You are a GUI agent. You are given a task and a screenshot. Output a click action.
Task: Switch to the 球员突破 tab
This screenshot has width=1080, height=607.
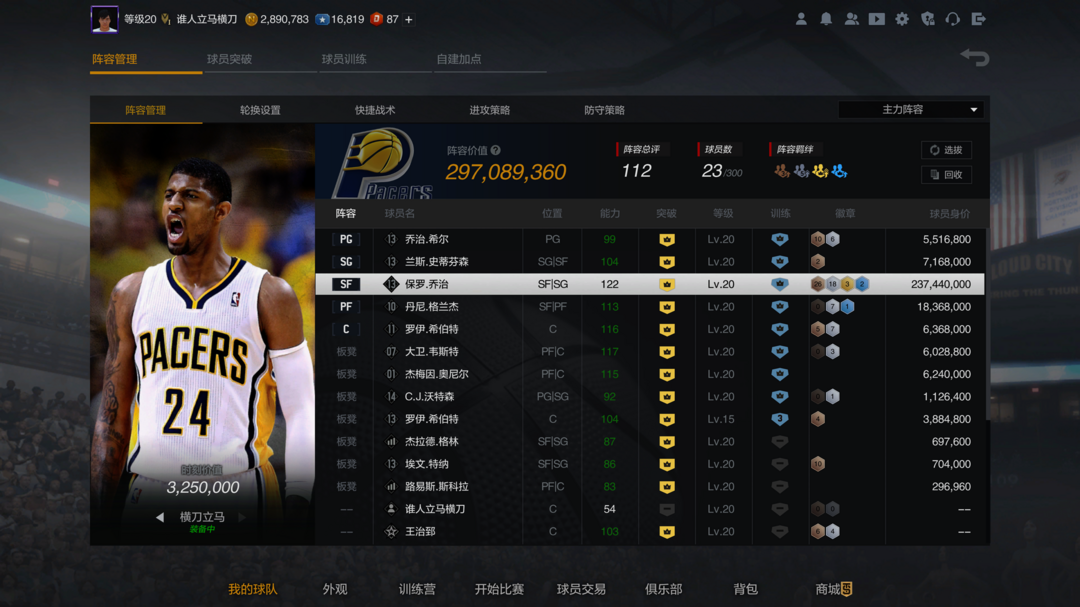point(229,59)
